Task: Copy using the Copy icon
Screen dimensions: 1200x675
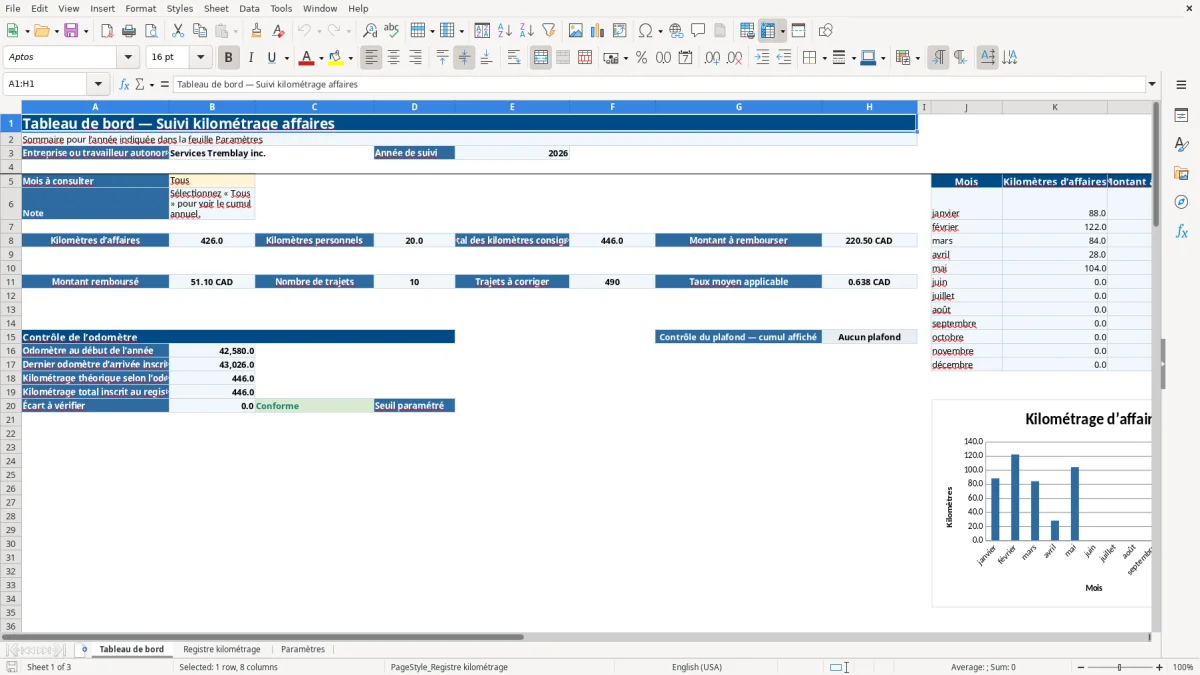Action: (x=199, y=31)
